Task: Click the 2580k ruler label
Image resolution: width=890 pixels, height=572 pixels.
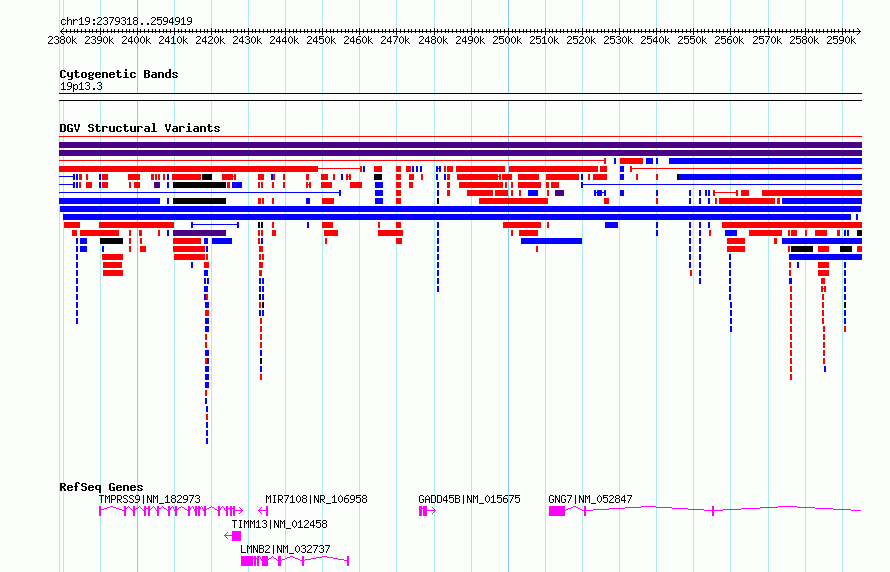Action: coord(804,40)
